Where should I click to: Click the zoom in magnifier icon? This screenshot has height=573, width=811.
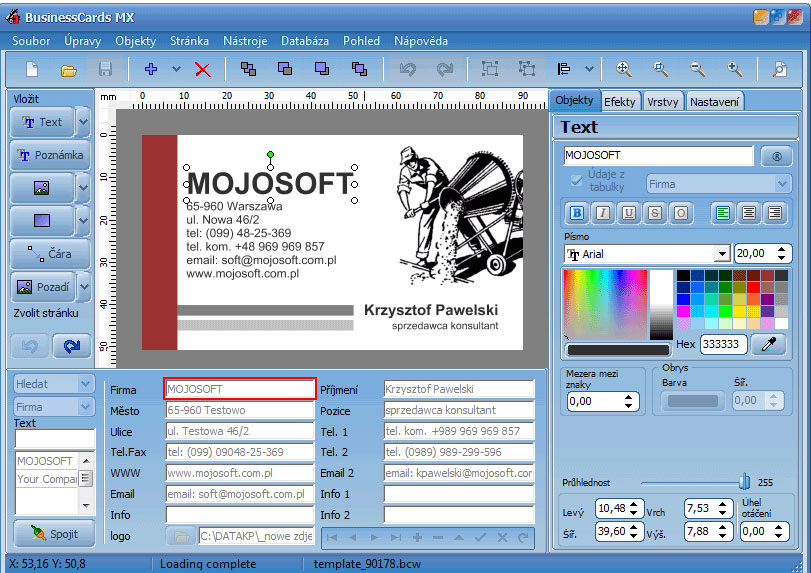point(734,69)
